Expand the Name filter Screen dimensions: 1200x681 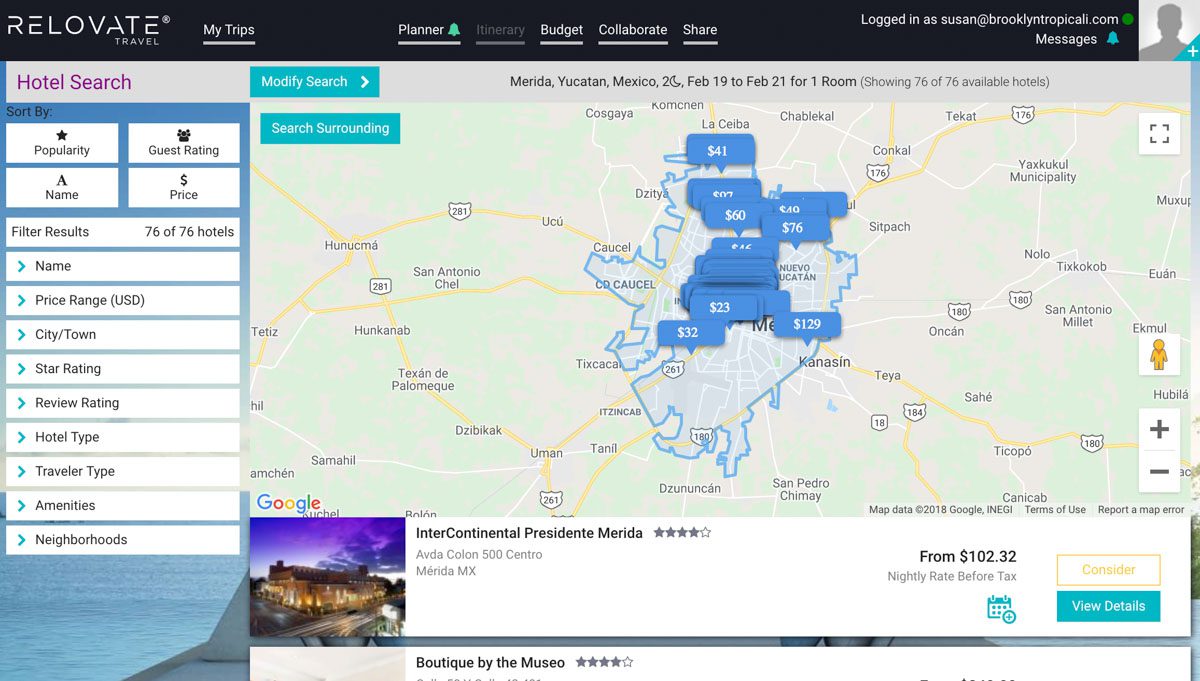coord(123,266)
